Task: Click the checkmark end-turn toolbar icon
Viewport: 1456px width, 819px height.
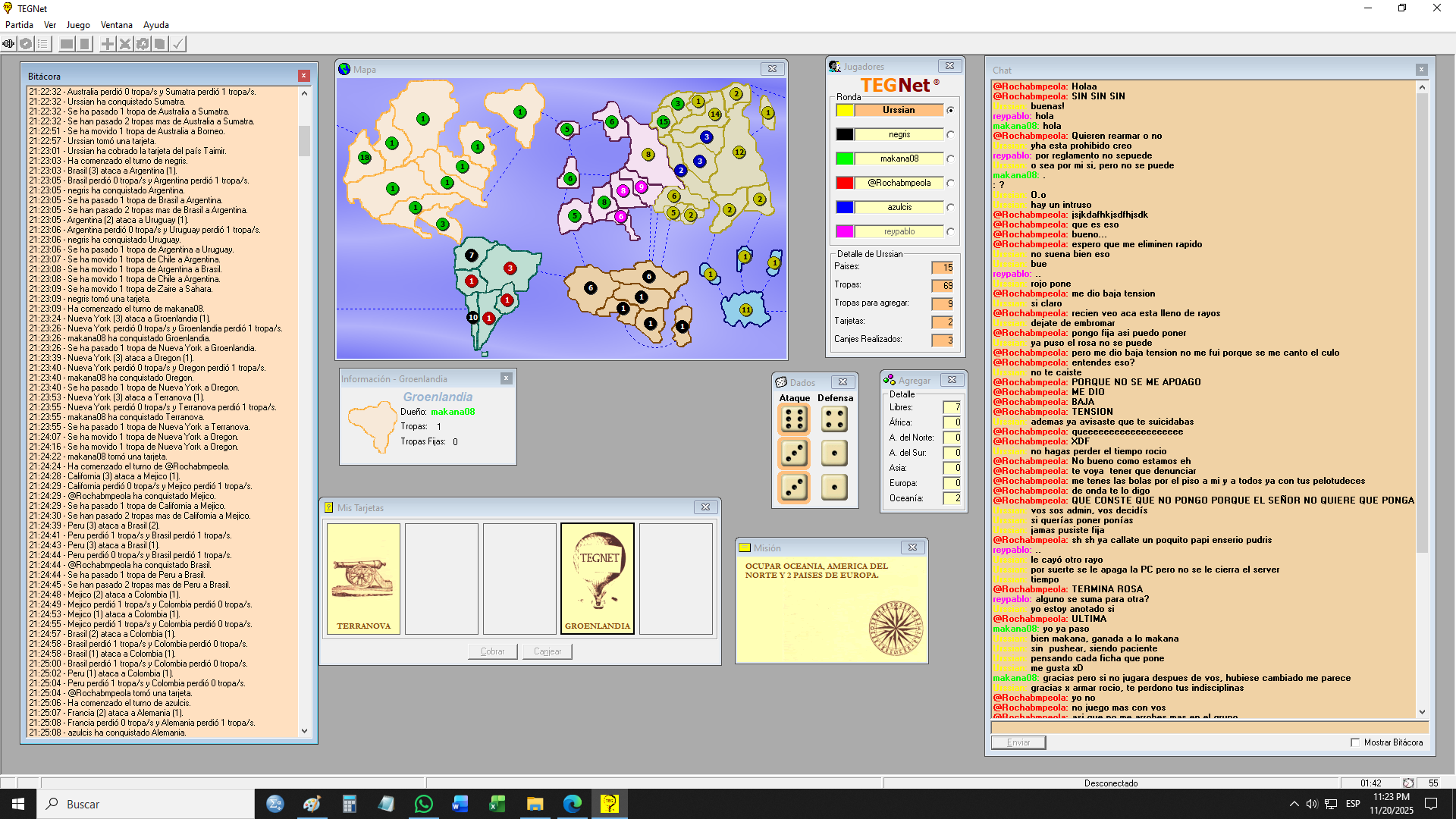Action: point(177,44)
